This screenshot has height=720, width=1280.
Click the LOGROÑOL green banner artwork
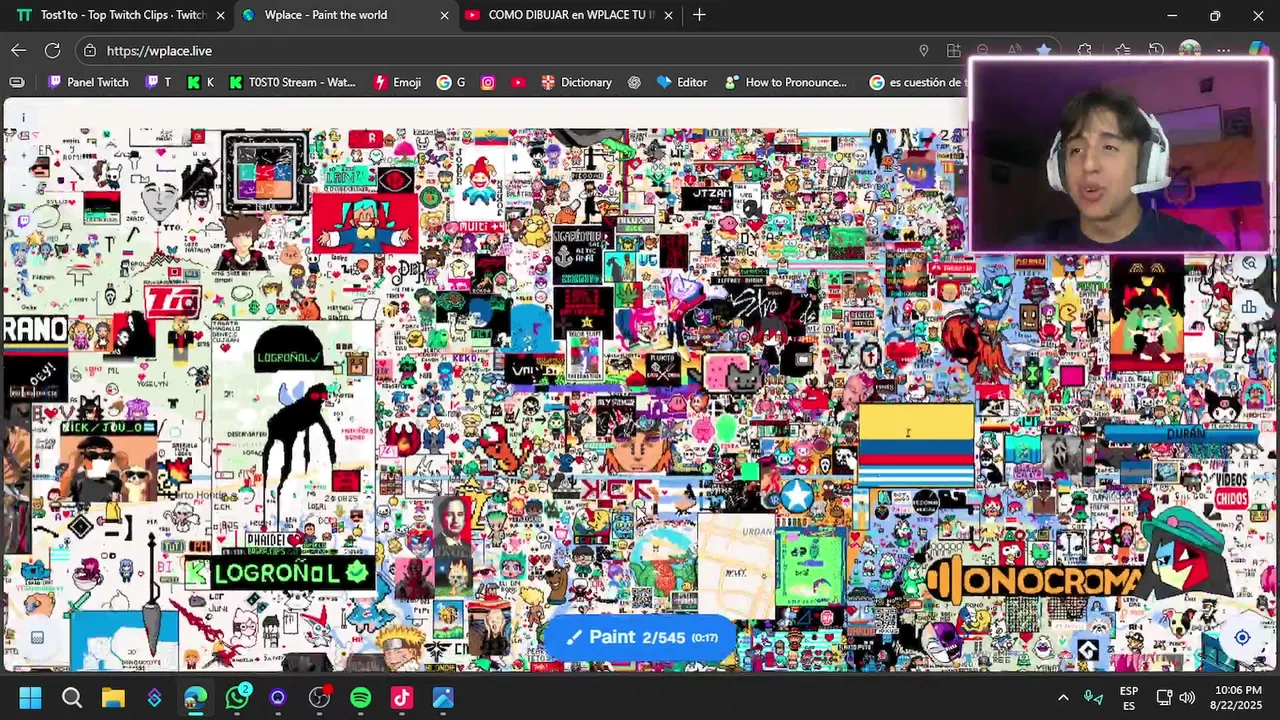(279, 573)
